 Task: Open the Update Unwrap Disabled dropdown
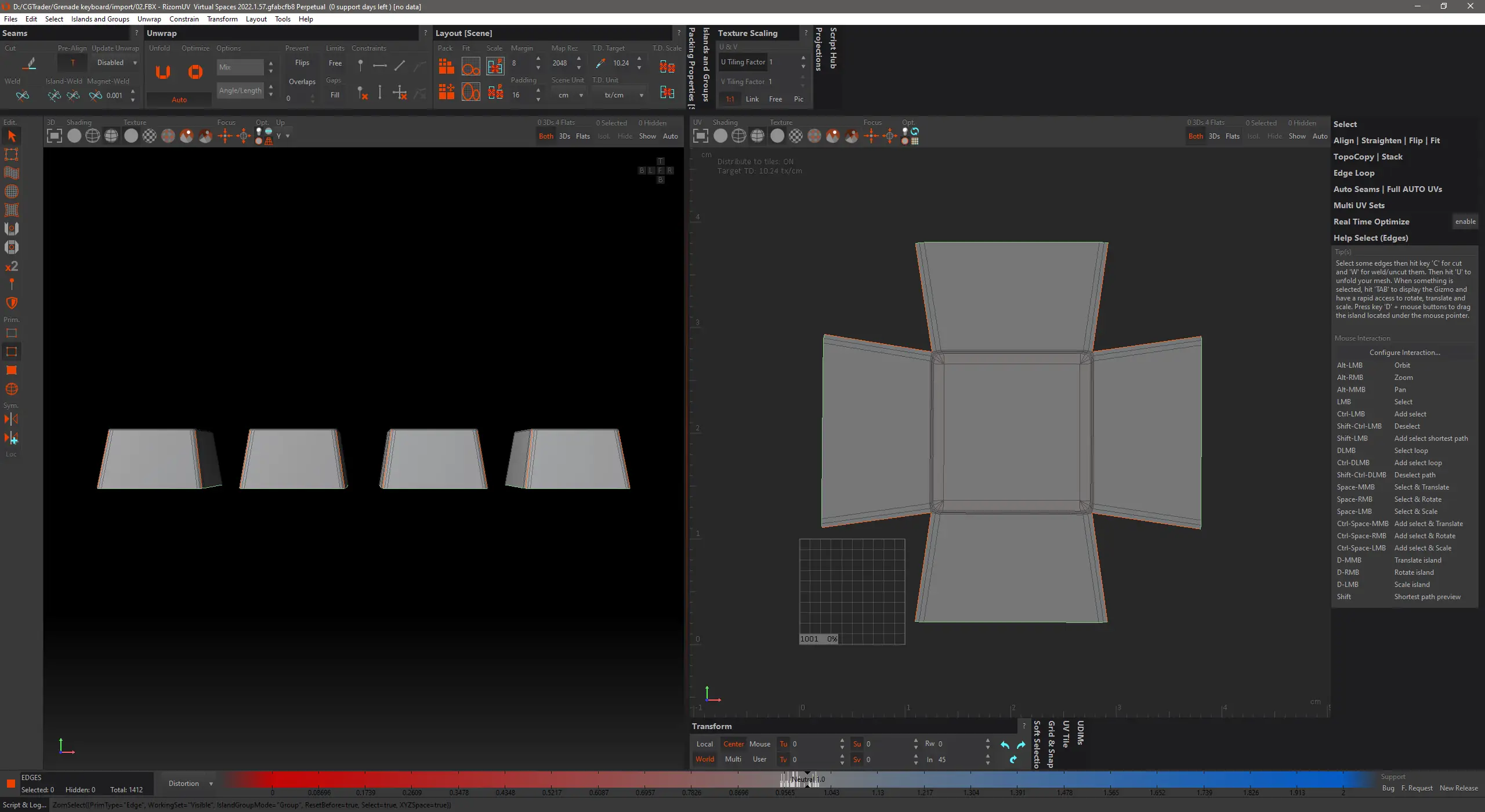[x=116, y=63]
